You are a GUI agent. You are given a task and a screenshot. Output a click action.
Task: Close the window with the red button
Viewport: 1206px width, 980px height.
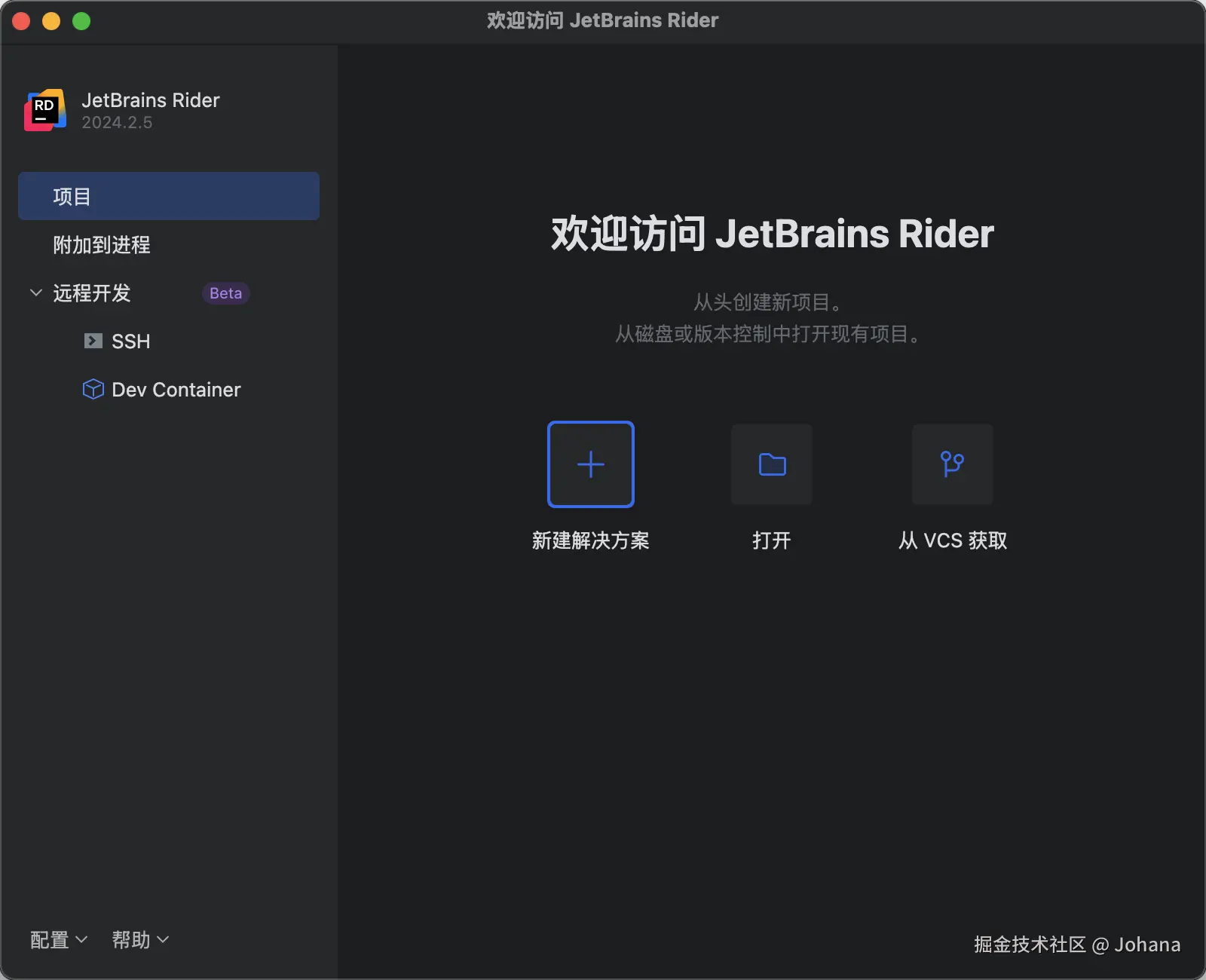coord(21,21)
